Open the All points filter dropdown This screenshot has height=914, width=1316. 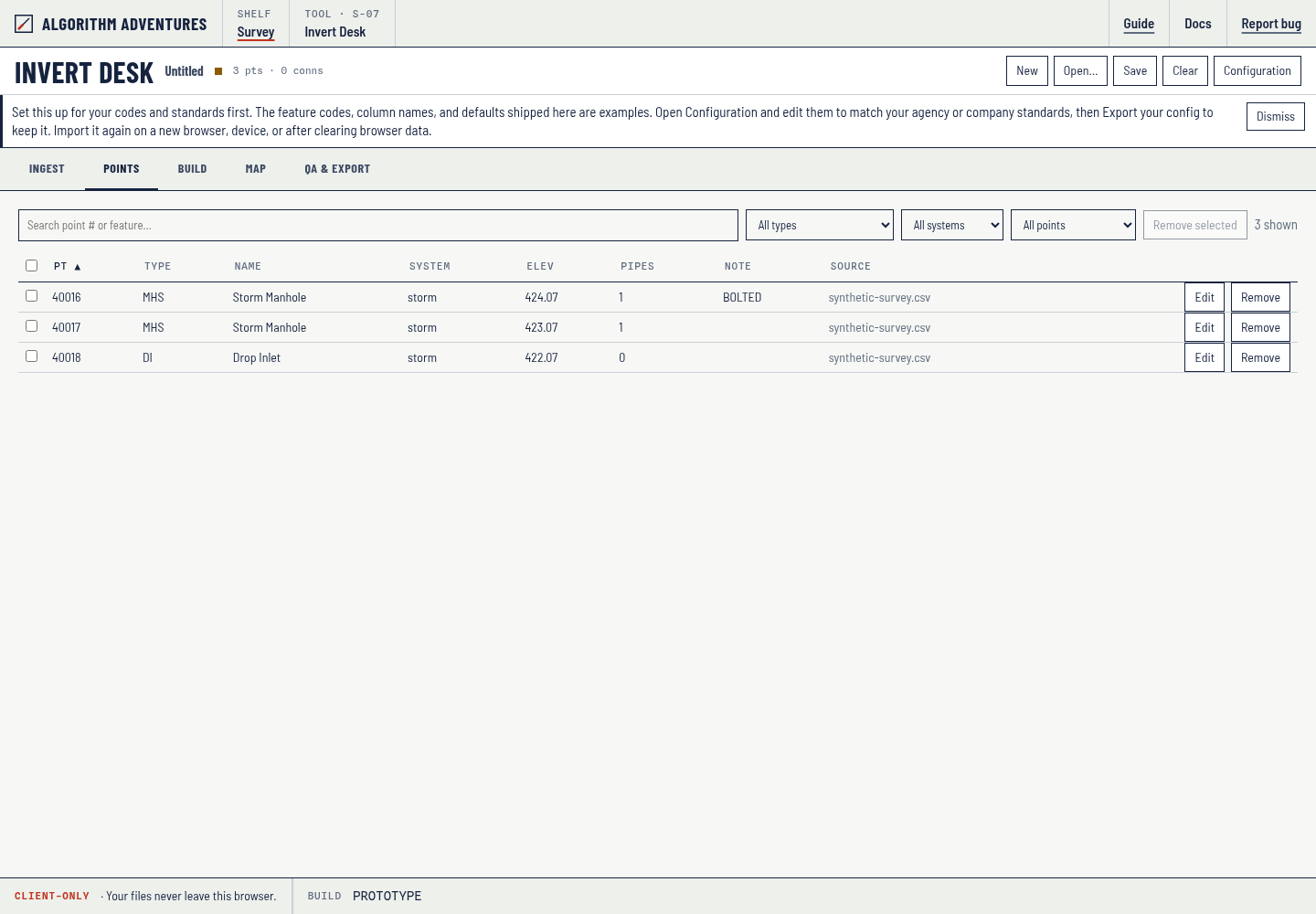tap(1073, 225)
